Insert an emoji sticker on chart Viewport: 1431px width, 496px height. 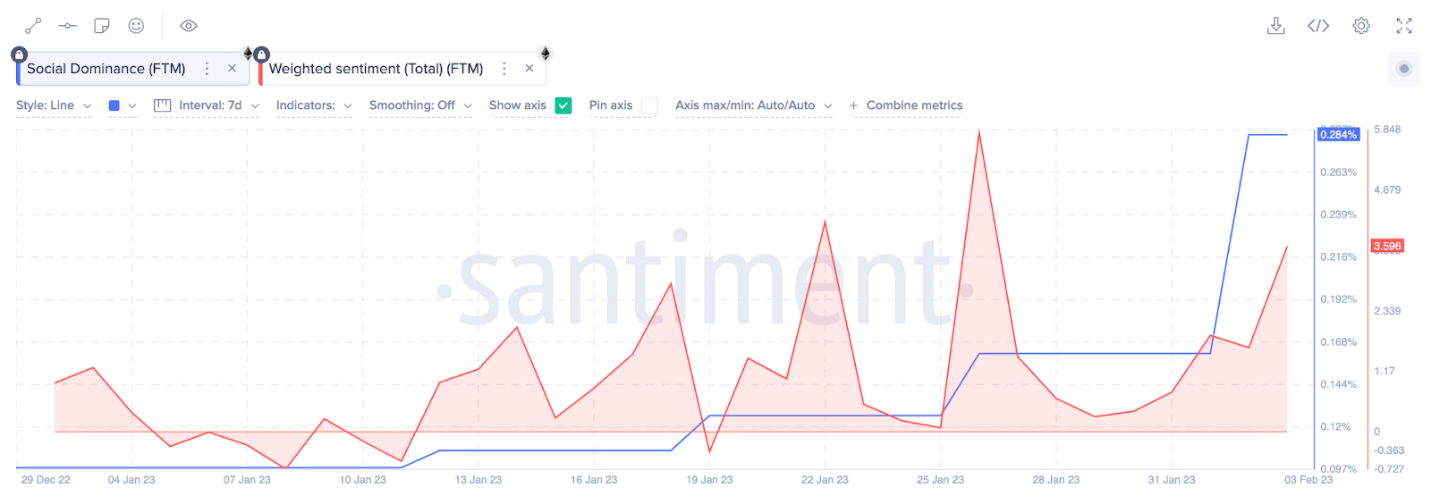(x=136, y=26)
